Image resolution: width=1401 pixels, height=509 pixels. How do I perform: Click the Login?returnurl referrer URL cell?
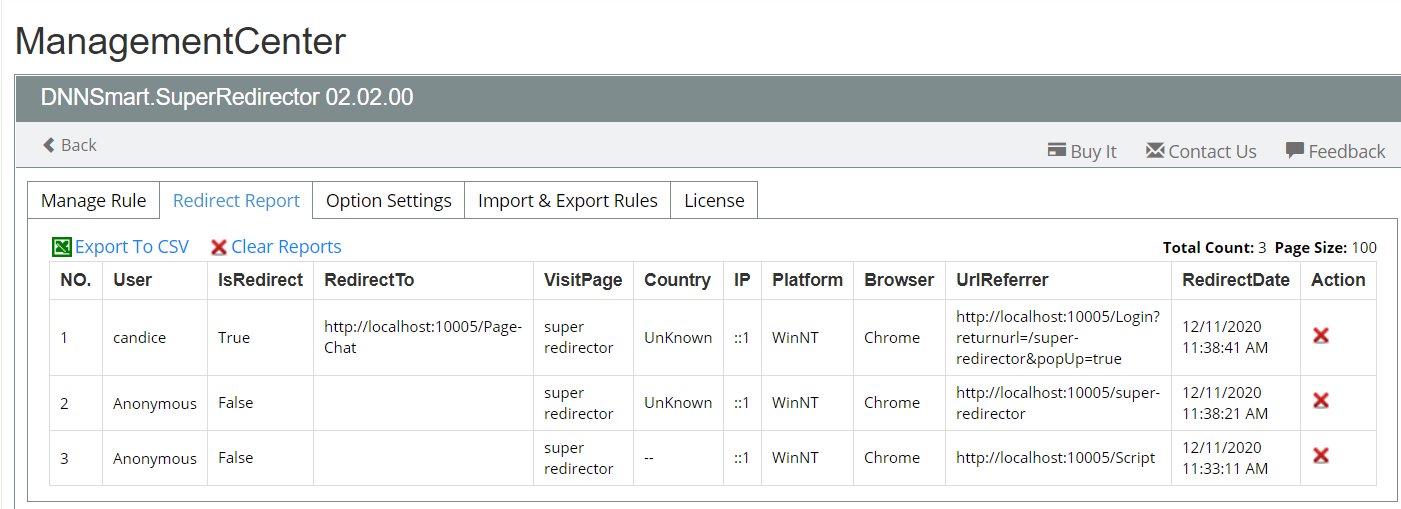coord(1058,337)
